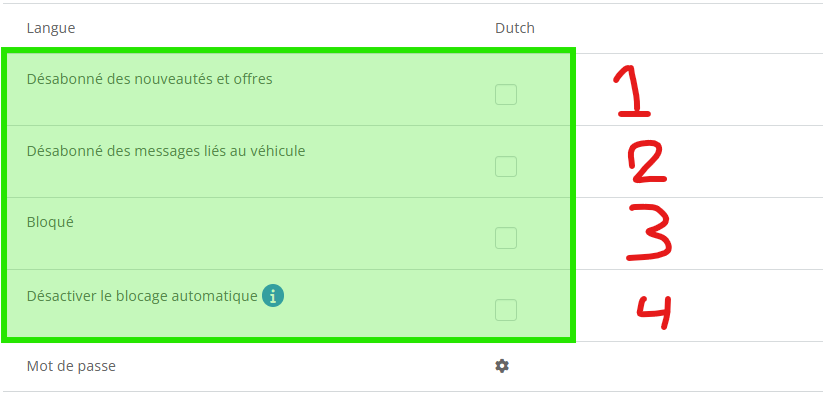Image resolution: width=823 pixels, height=406 pixels.
Task: Click the handwritten red number 2
Action: tap(648, 162)
